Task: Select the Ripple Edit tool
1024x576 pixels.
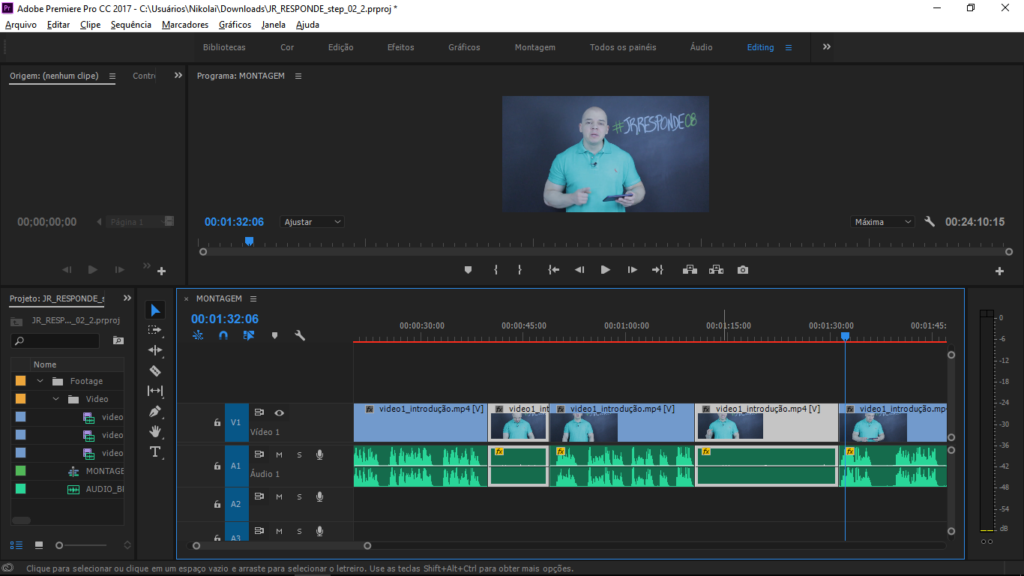Action: [x=155, y=350]
